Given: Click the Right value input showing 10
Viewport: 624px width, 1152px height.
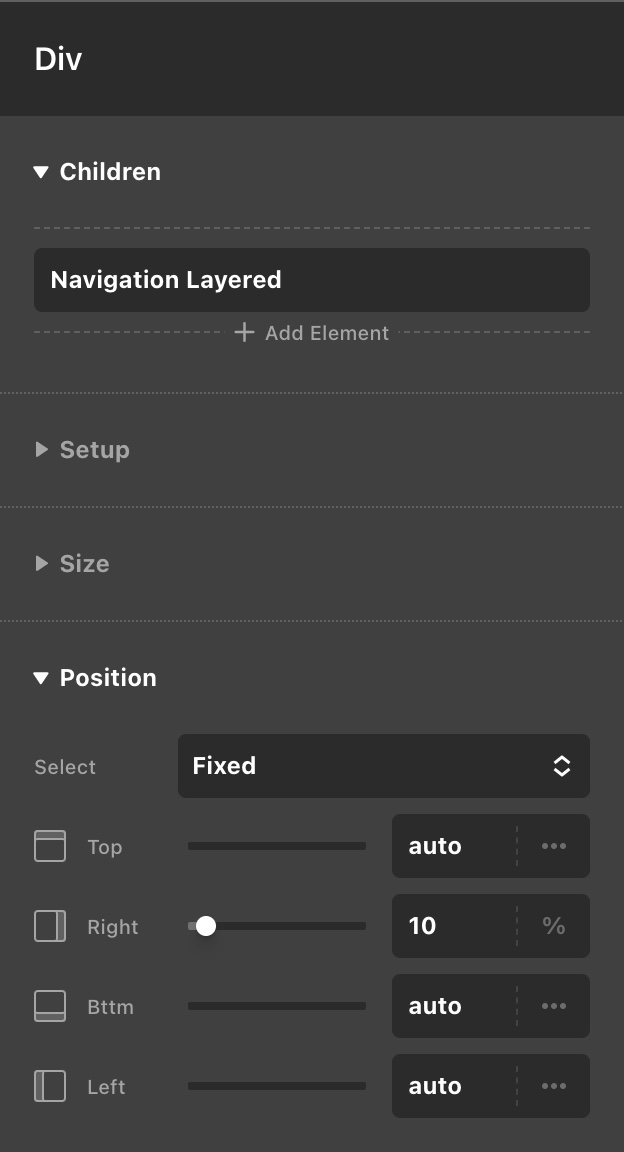Looking at the screenshot, I should click(x=454, y=926).
